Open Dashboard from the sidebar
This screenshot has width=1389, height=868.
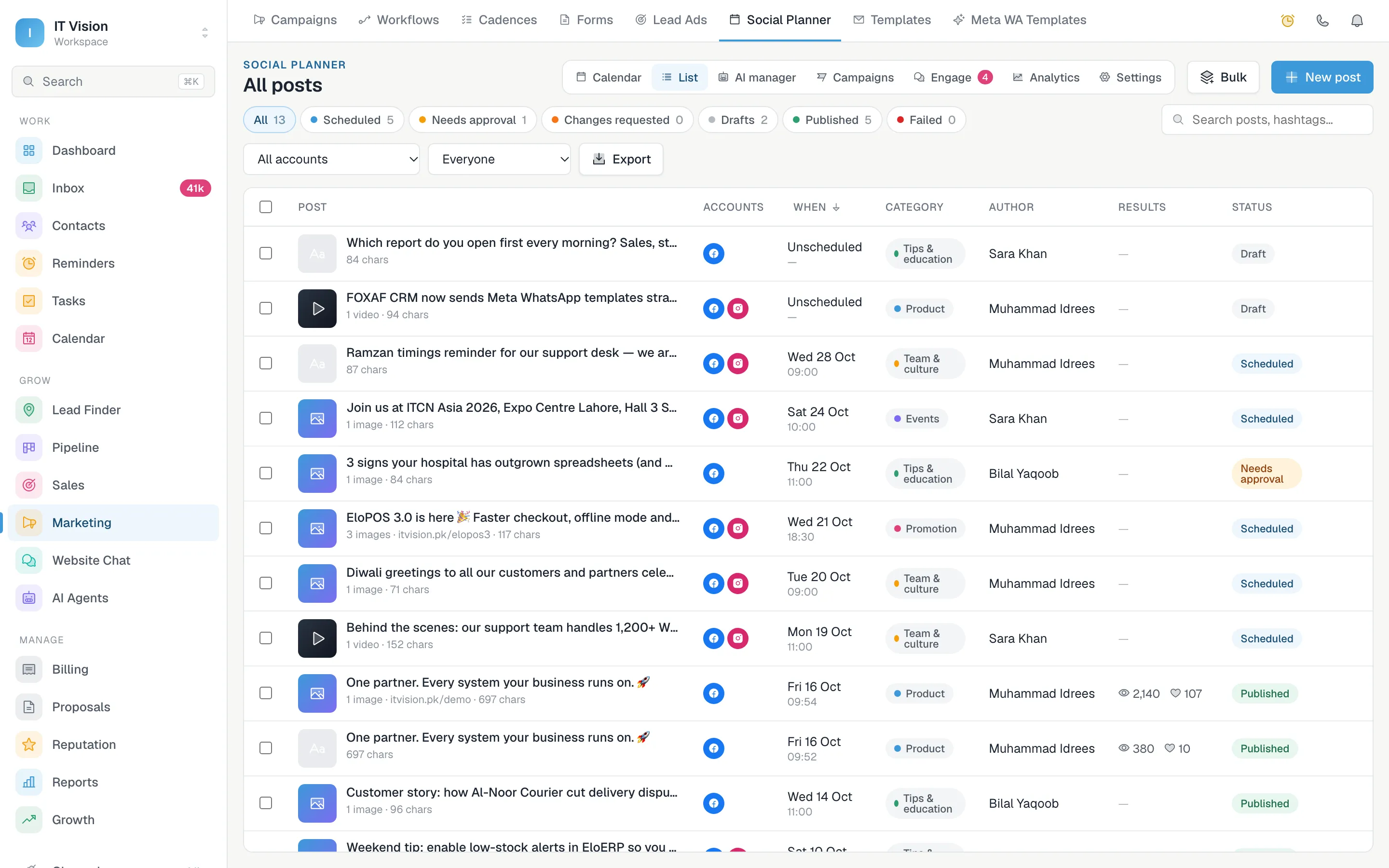pos(114,150)
